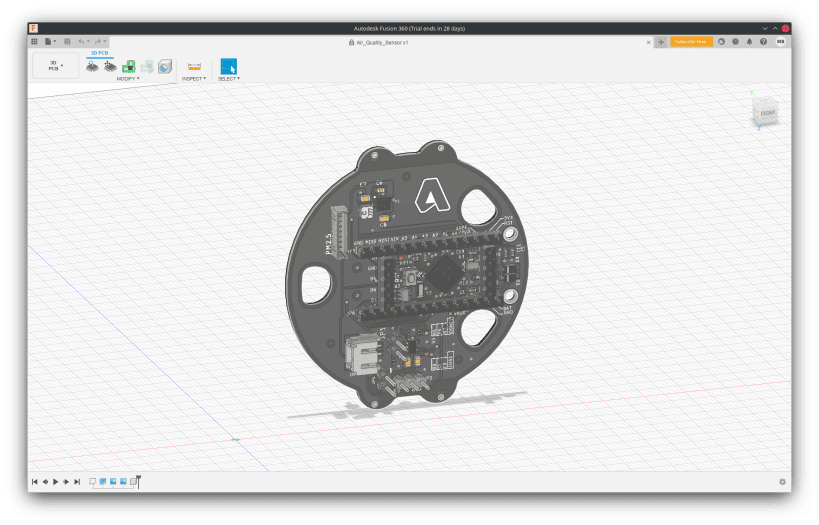Image resolution: width=819 pixels, height=525 pixels.
Task: Open the job status clock icon
Action: (x=735, y=42)
